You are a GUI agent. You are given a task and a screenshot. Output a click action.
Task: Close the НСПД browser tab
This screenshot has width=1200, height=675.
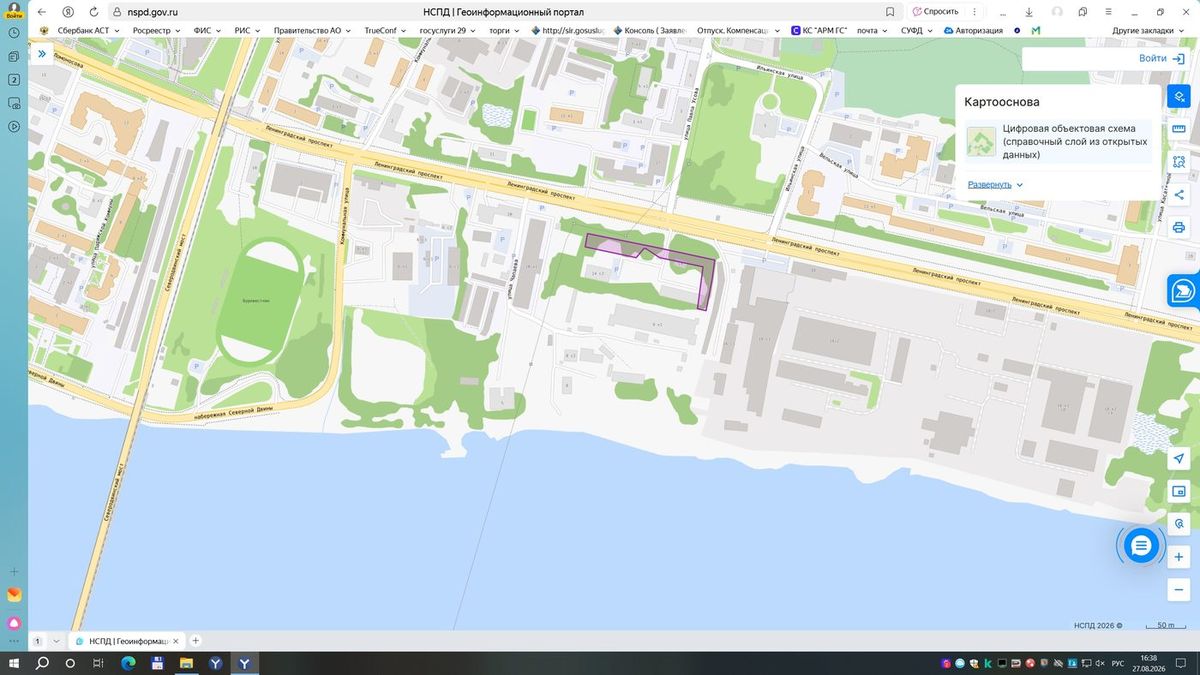point(177,641)
